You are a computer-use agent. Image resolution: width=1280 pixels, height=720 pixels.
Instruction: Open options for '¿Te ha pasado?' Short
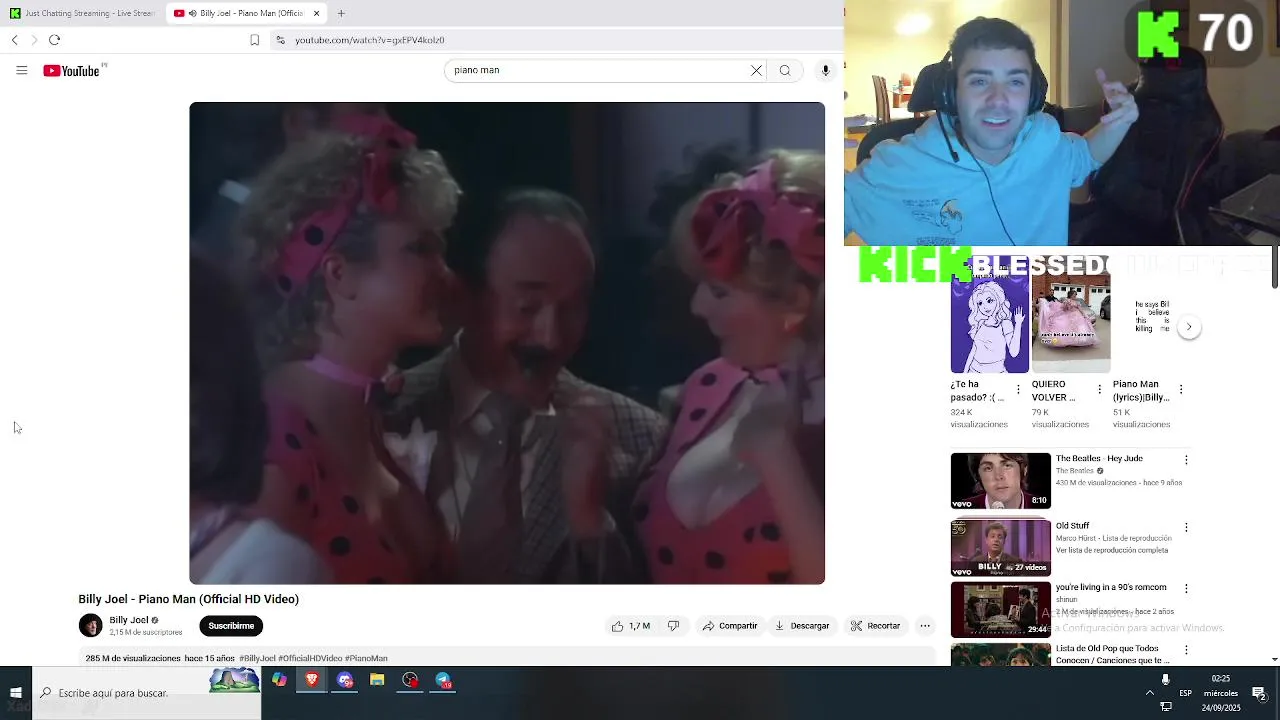coord(1018,389)
